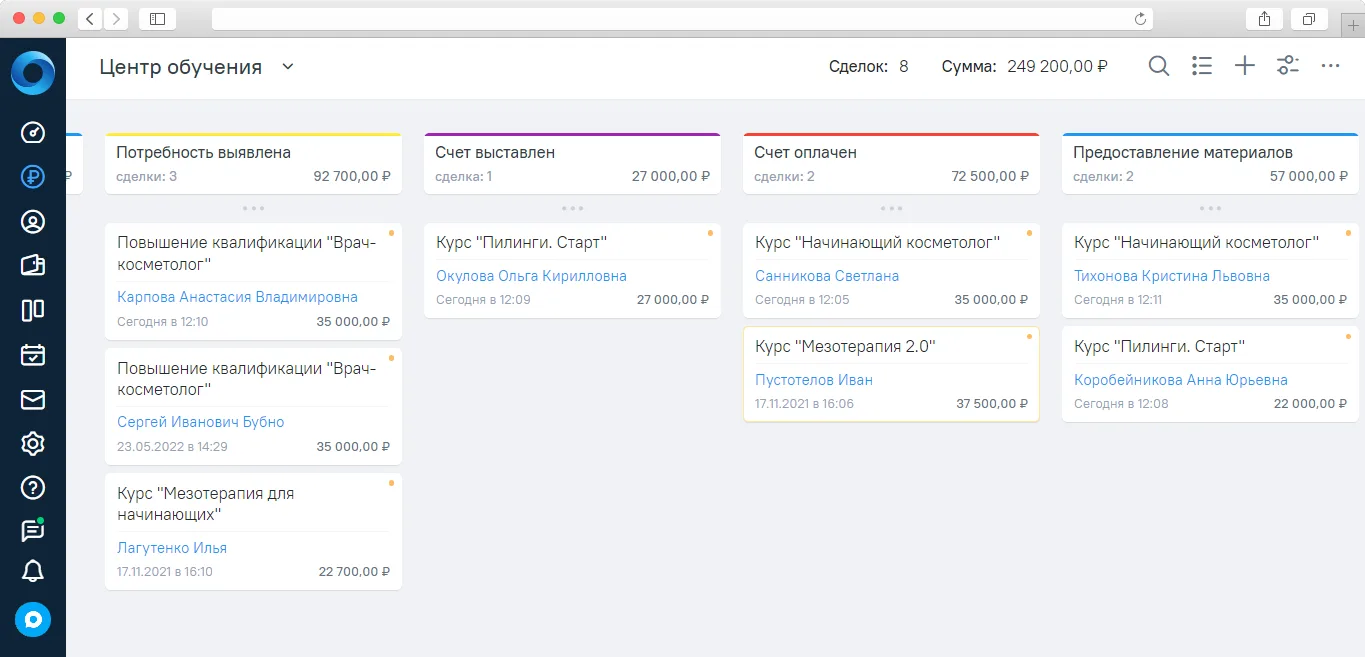Add a new deal with plus icon
The height and width of the screenshot is (657, 1365).
click(x=1244, y=66)
